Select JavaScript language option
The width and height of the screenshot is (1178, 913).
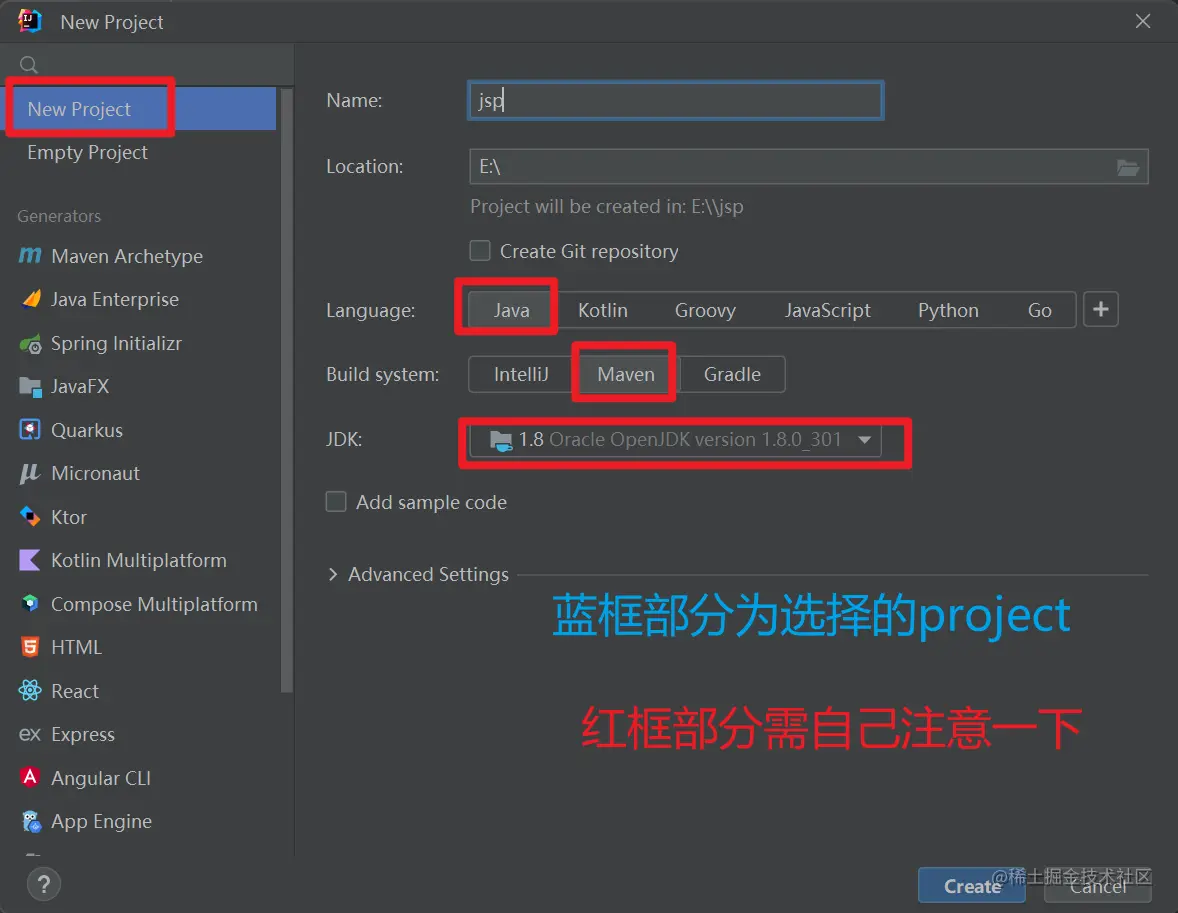(828, 310)
